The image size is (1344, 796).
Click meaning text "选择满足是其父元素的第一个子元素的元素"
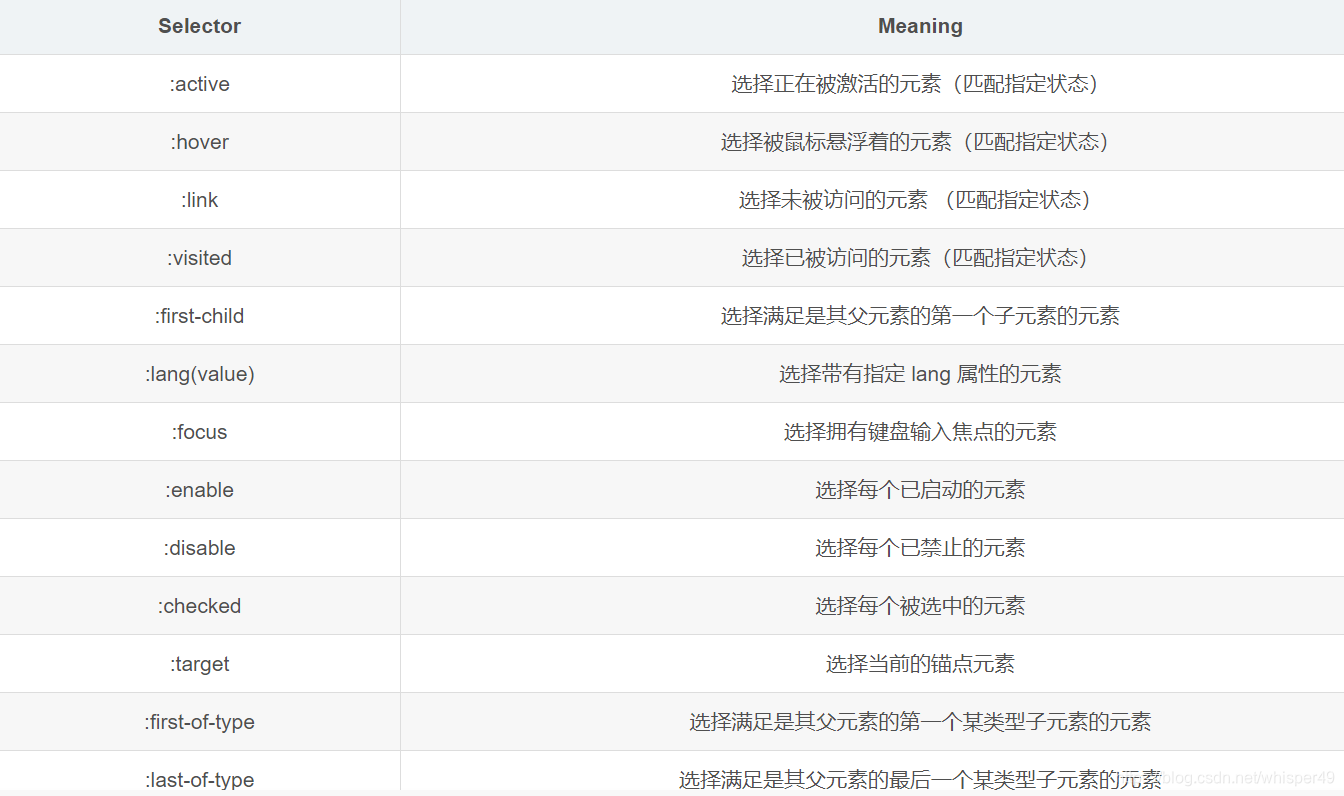(920, 316)
